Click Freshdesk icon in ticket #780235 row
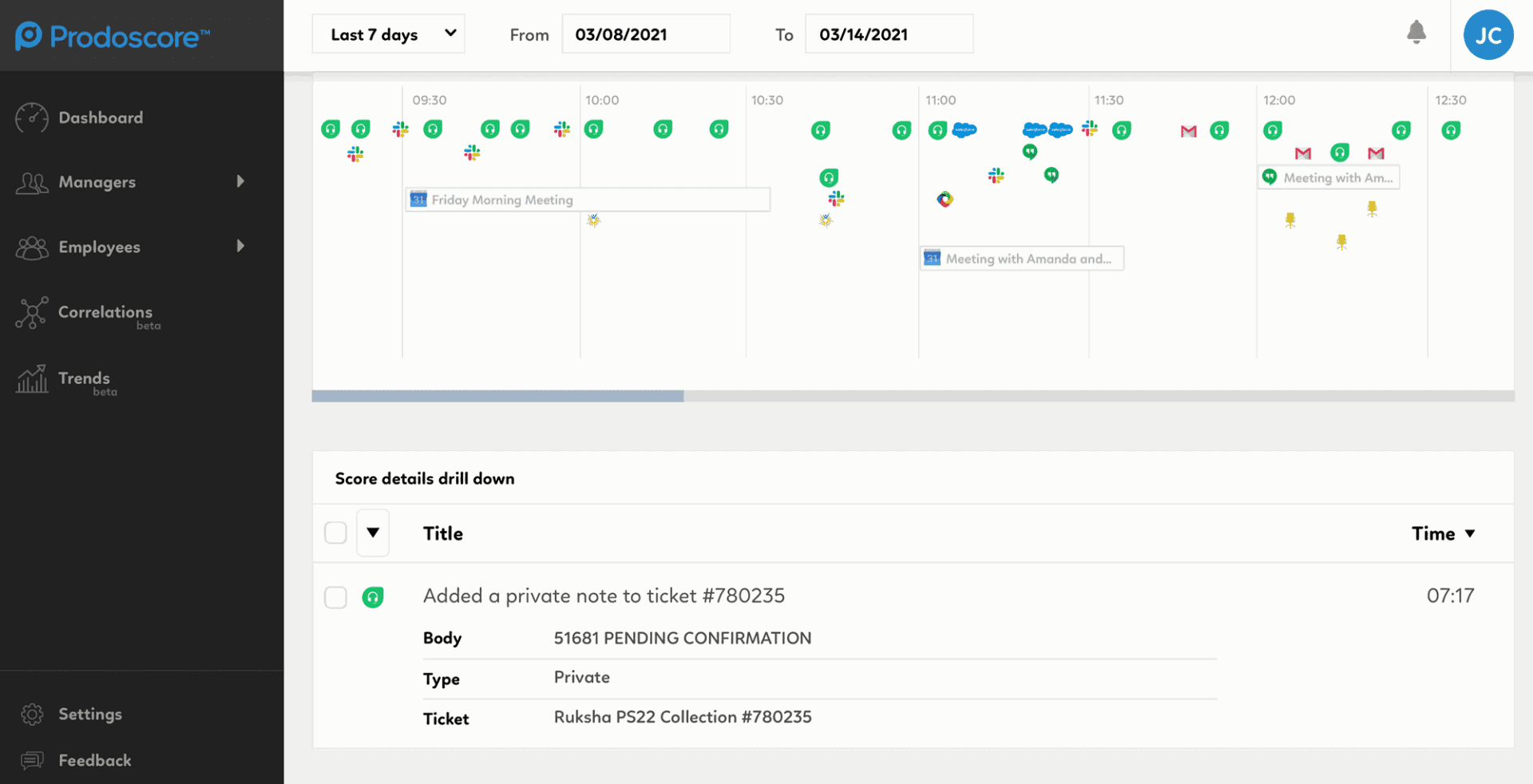Viewport: 1533px width, 784px height. tap(373, 597)
